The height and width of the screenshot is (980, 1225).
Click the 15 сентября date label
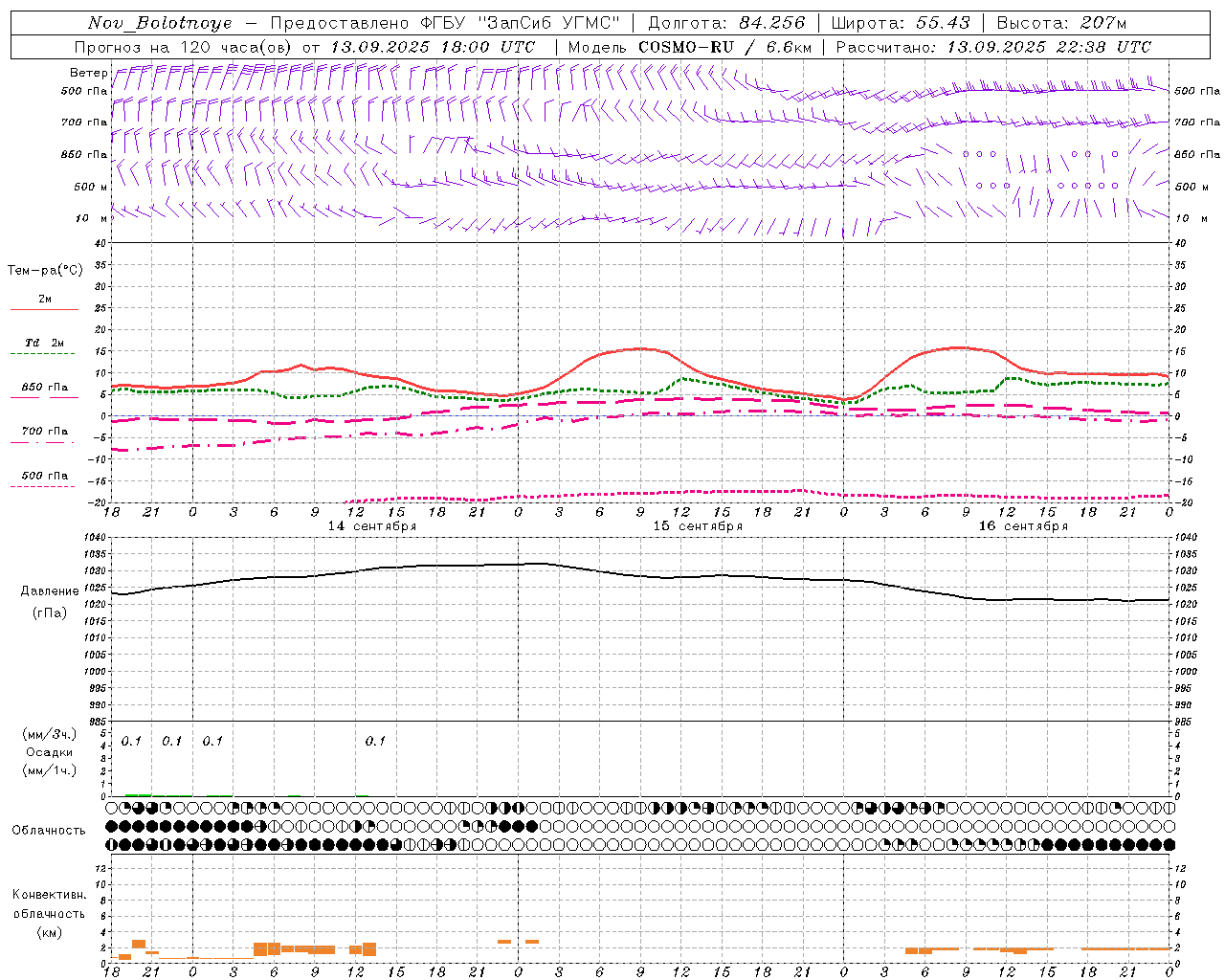698,526
